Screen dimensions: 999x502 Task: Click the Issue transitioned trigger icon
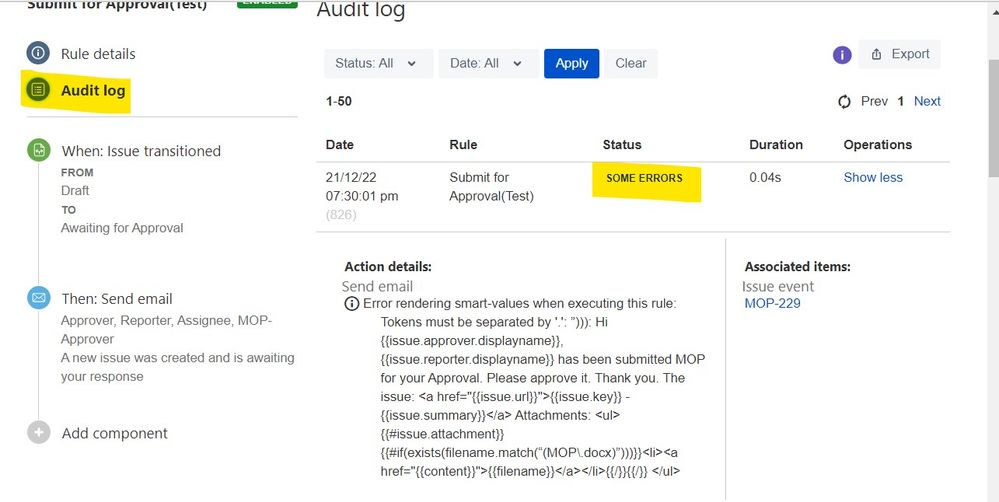coord(39,150)
